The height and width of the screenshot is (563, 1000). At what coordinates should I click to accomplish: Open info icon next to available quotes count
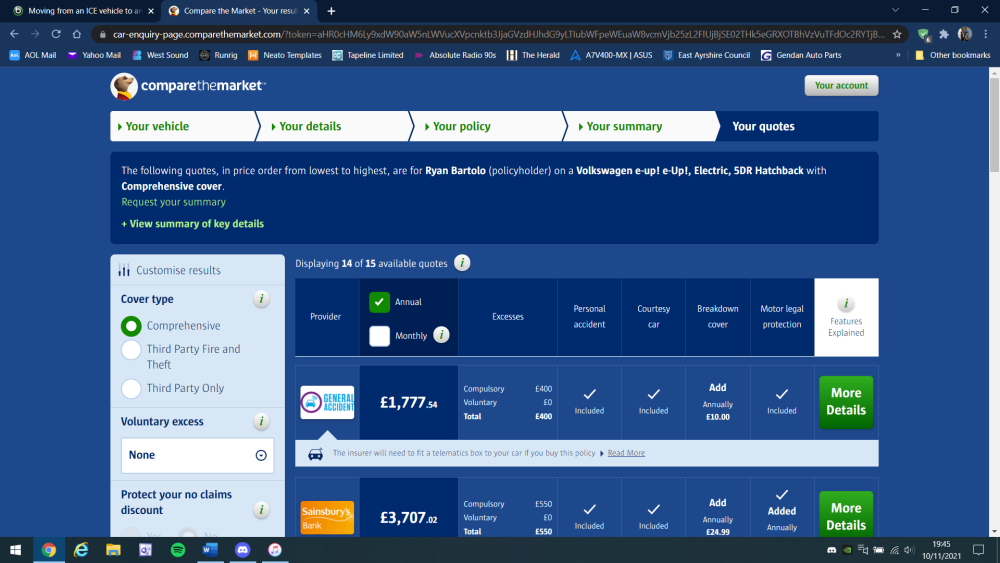tap(462, 263)
